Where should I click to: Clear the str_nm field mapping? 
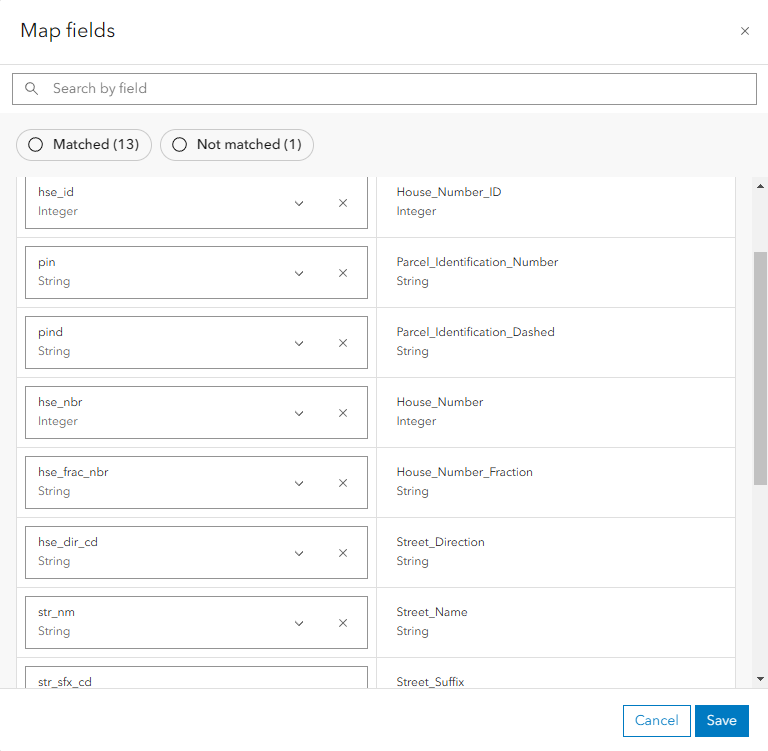(x=343, y=623)
